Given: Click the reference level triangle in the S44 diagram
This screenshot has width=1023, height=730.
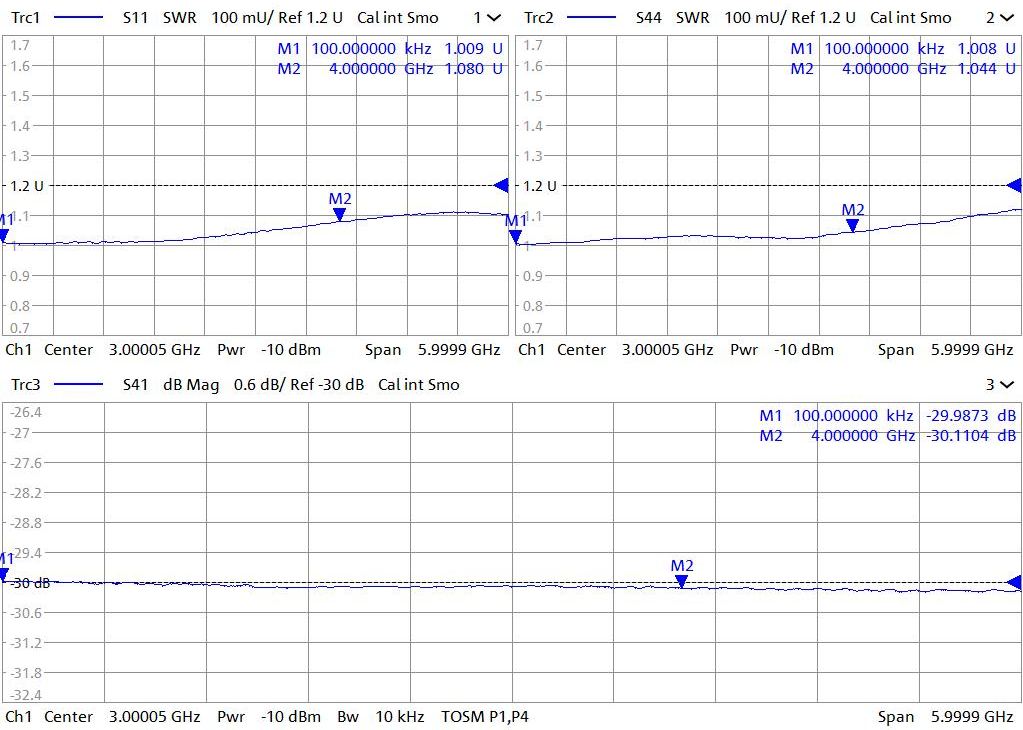Looking at the screenshot, I should [1014, 185].
